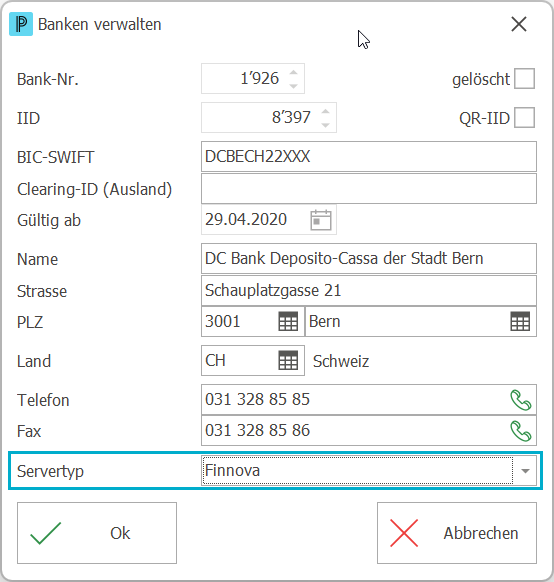This screenshot has width=554, height=582.
Task: Expand the Servertyp dropdown arrow
Action: 525,471
